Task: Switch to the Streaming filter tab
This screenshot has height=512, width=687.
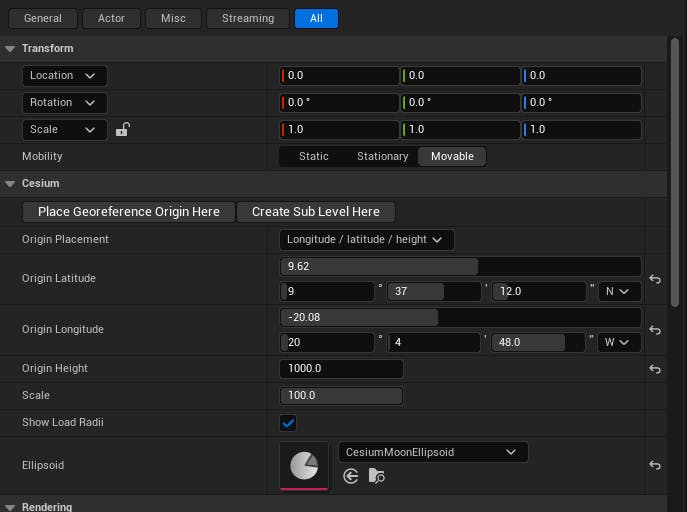Action: pyautogui.click(x=248, y=18)
